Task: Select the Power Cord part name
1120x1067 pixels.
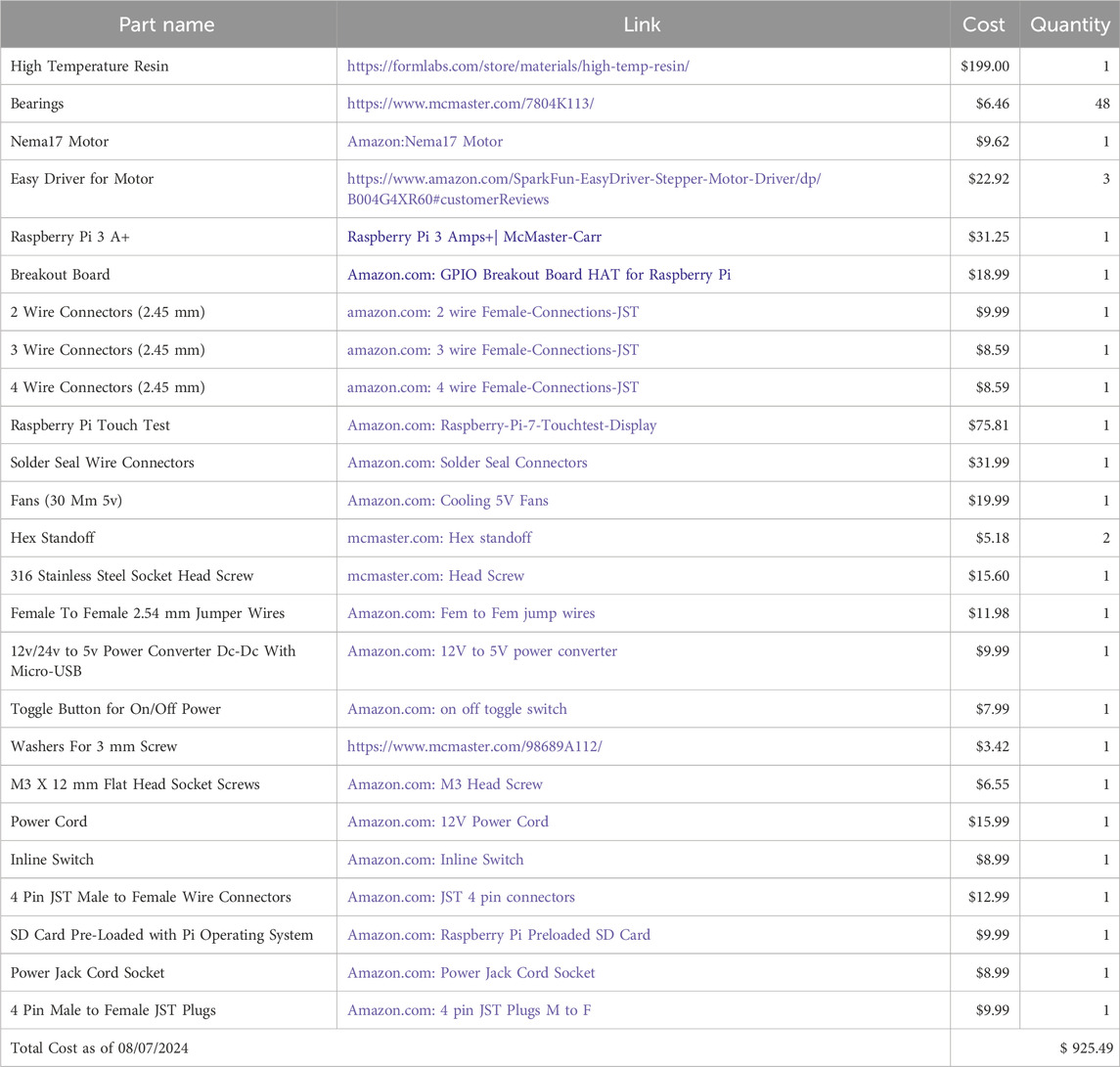Action: click(x=49, y=822)
